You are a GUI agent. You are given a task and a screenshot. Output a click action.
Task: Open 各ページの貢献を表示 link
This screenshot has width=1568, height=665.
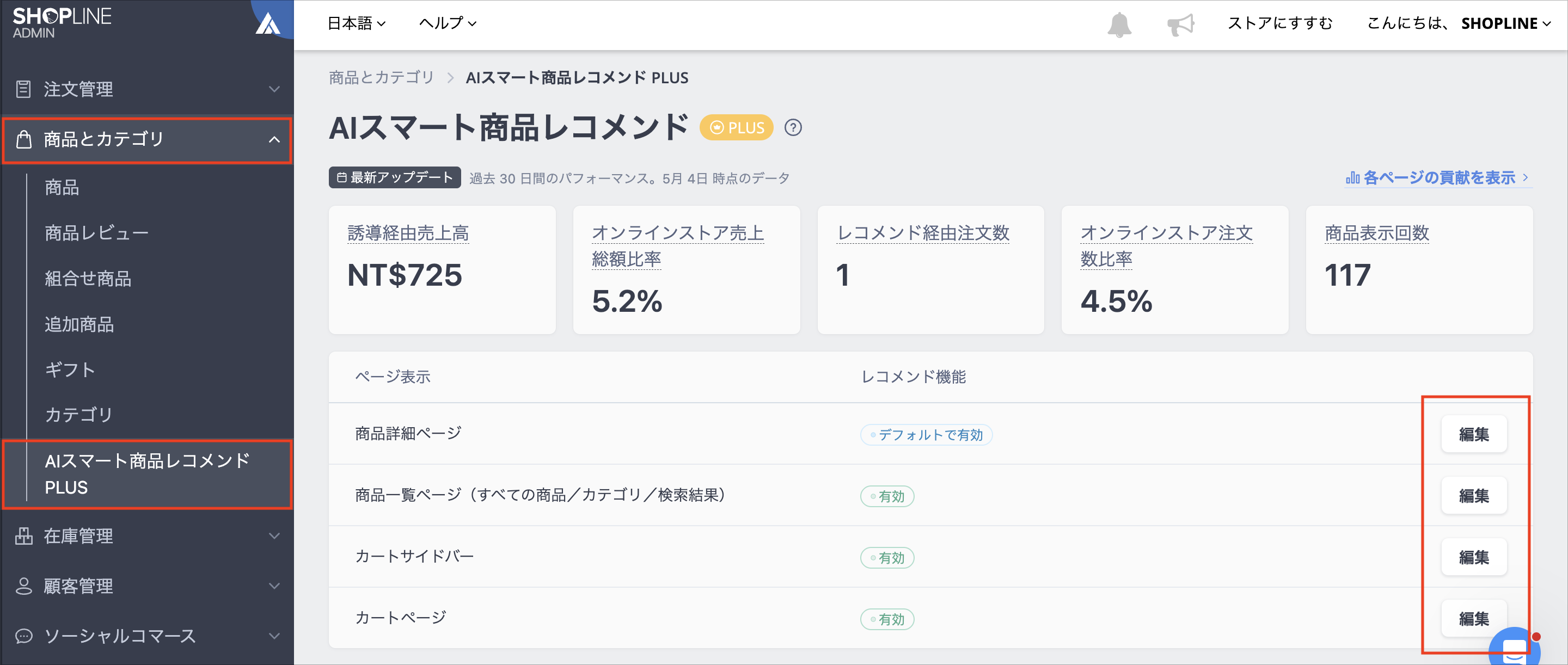(x=1438, y=177)
